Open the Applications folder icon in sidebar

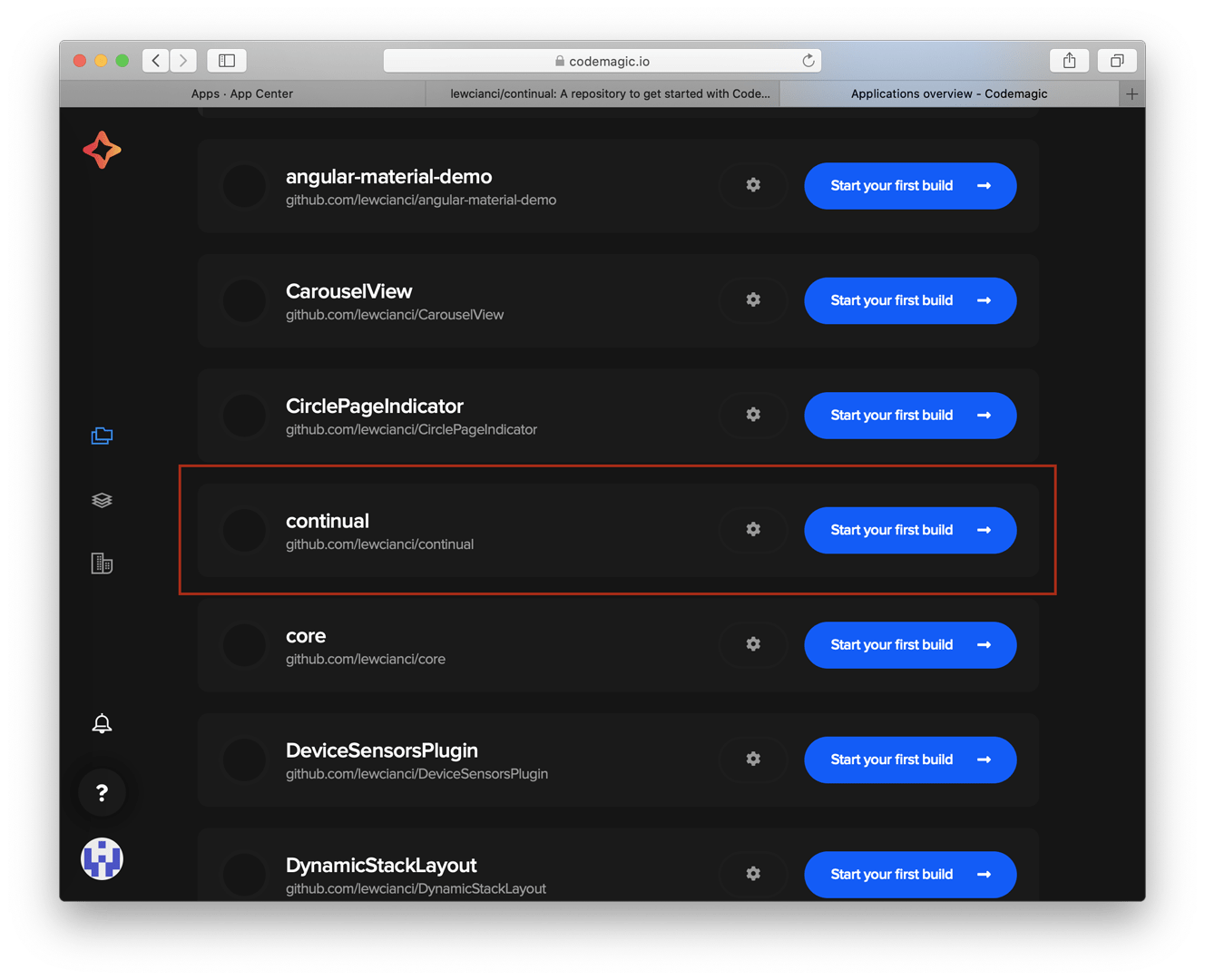102,436
